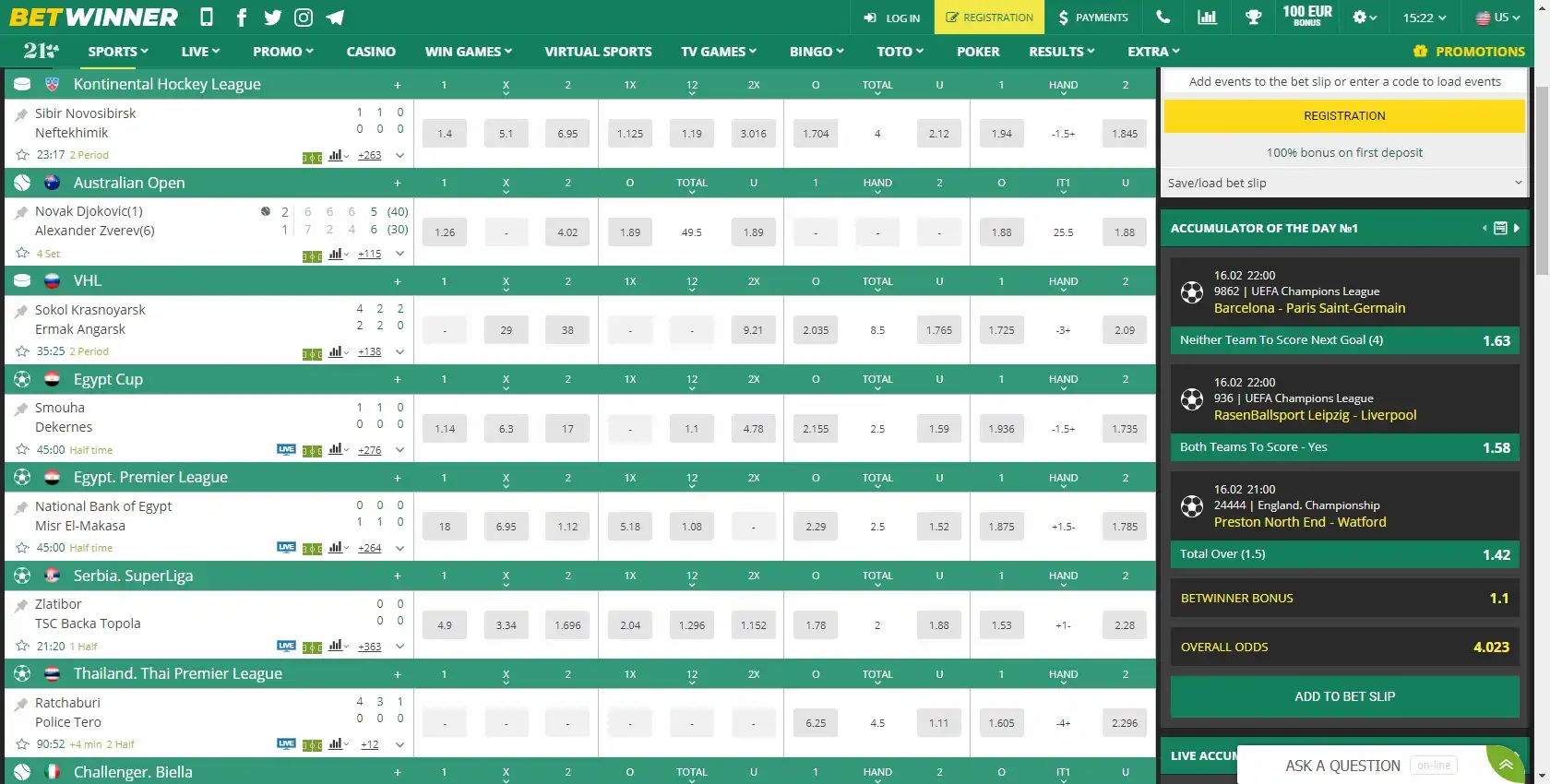Image resolution: width=1550 pixels, height=784 pixels.
Task: Click yellow REGISTRATION header button
Action: click(989, 17)
